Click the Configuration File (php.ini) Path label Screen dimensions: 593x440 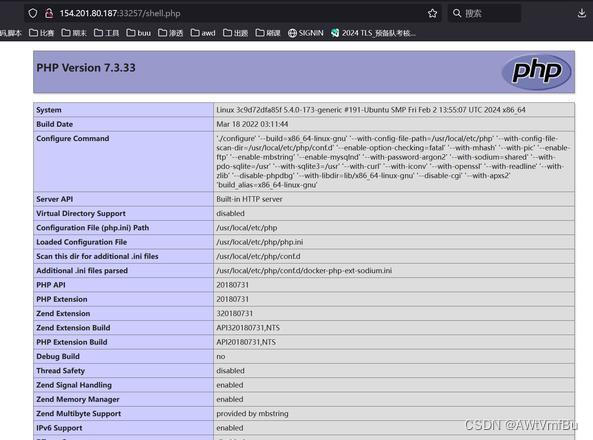93,228
